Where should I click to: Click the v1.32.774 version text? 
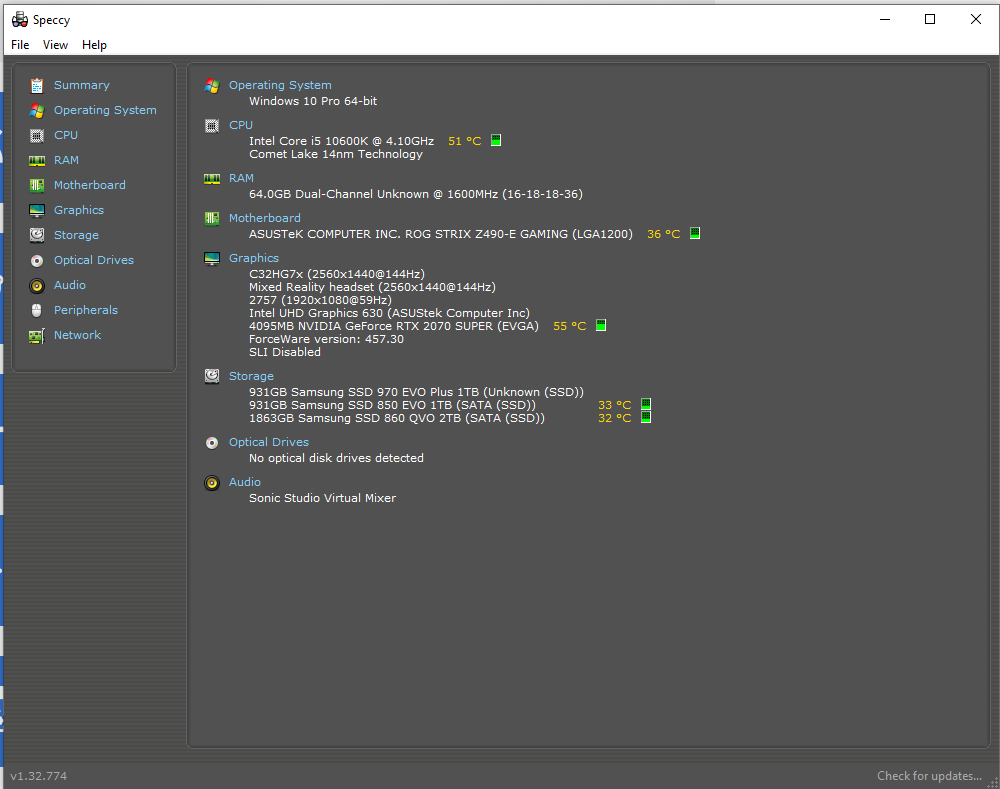[x=38, y=776]
